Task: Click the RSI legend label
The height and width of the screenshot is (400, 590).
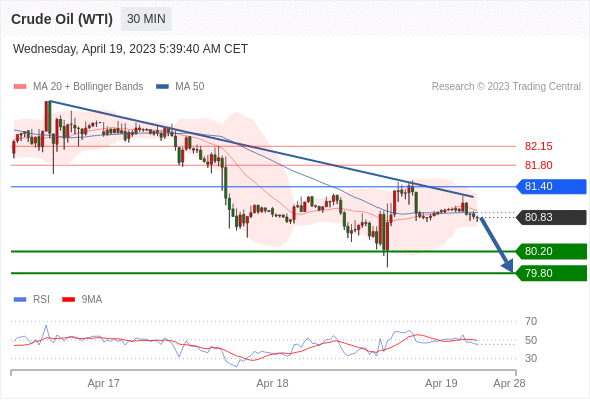Action: point(41,300)
